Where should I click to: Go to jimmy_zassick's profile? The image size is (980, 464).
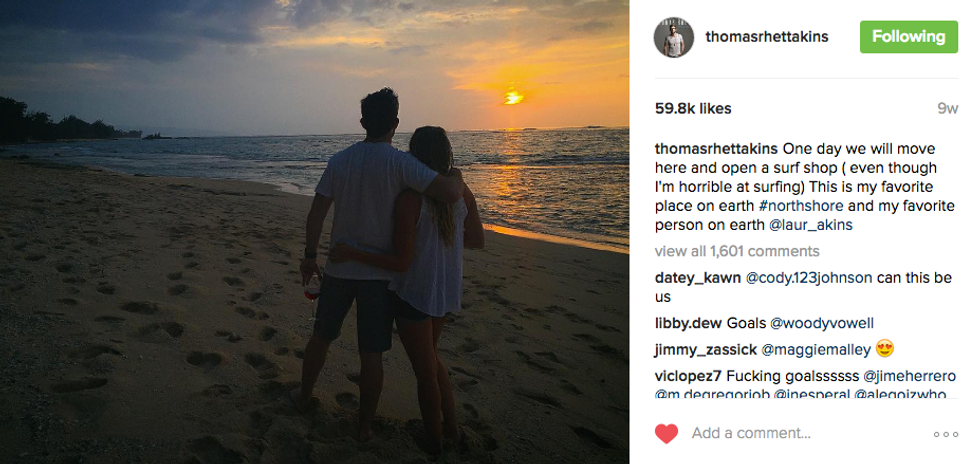pyautogui.click(x=703, y=349)
